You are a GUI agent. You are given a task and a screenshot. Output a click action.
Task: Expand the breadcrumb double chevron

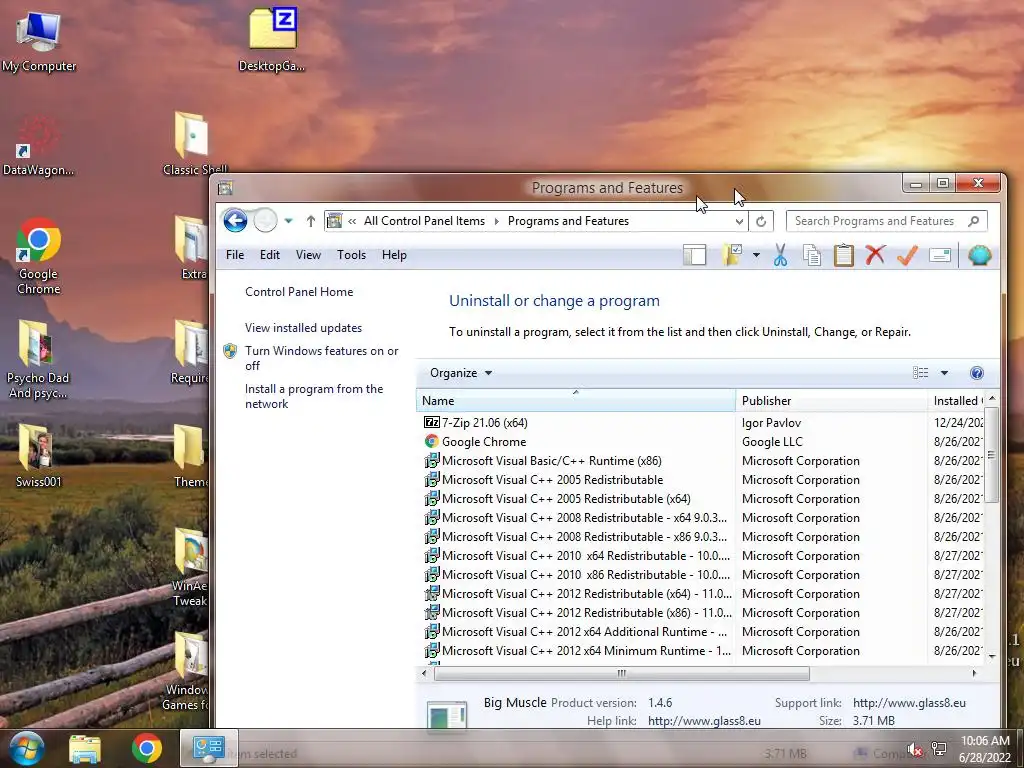click(352, 221)
